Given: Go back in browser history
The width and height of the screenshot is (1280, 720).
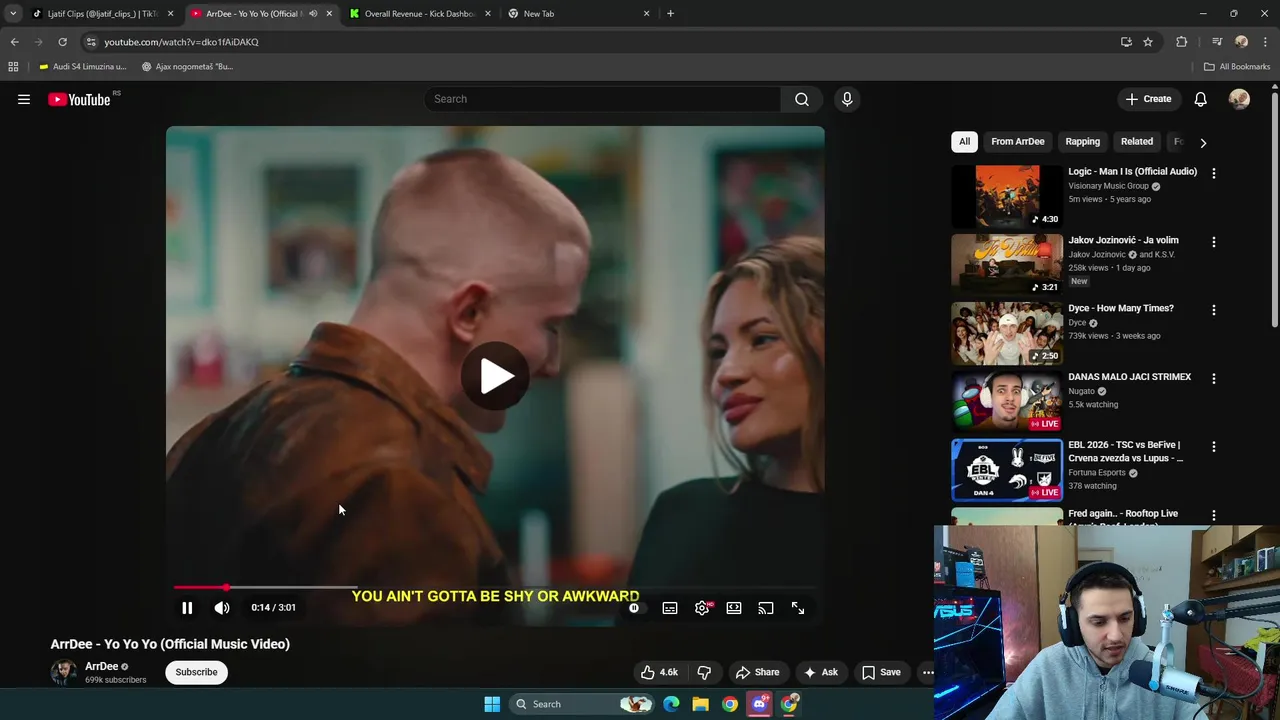Looking at the screenshot, I should [x=14, y=42].
